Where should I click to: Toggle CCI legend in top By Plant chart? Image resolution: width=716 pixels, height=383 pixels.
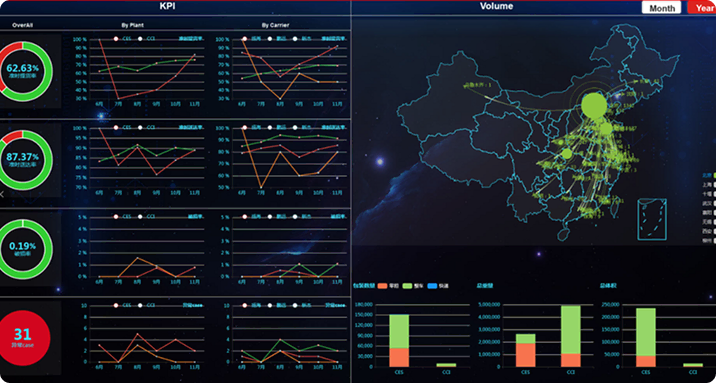pos(146,39)
